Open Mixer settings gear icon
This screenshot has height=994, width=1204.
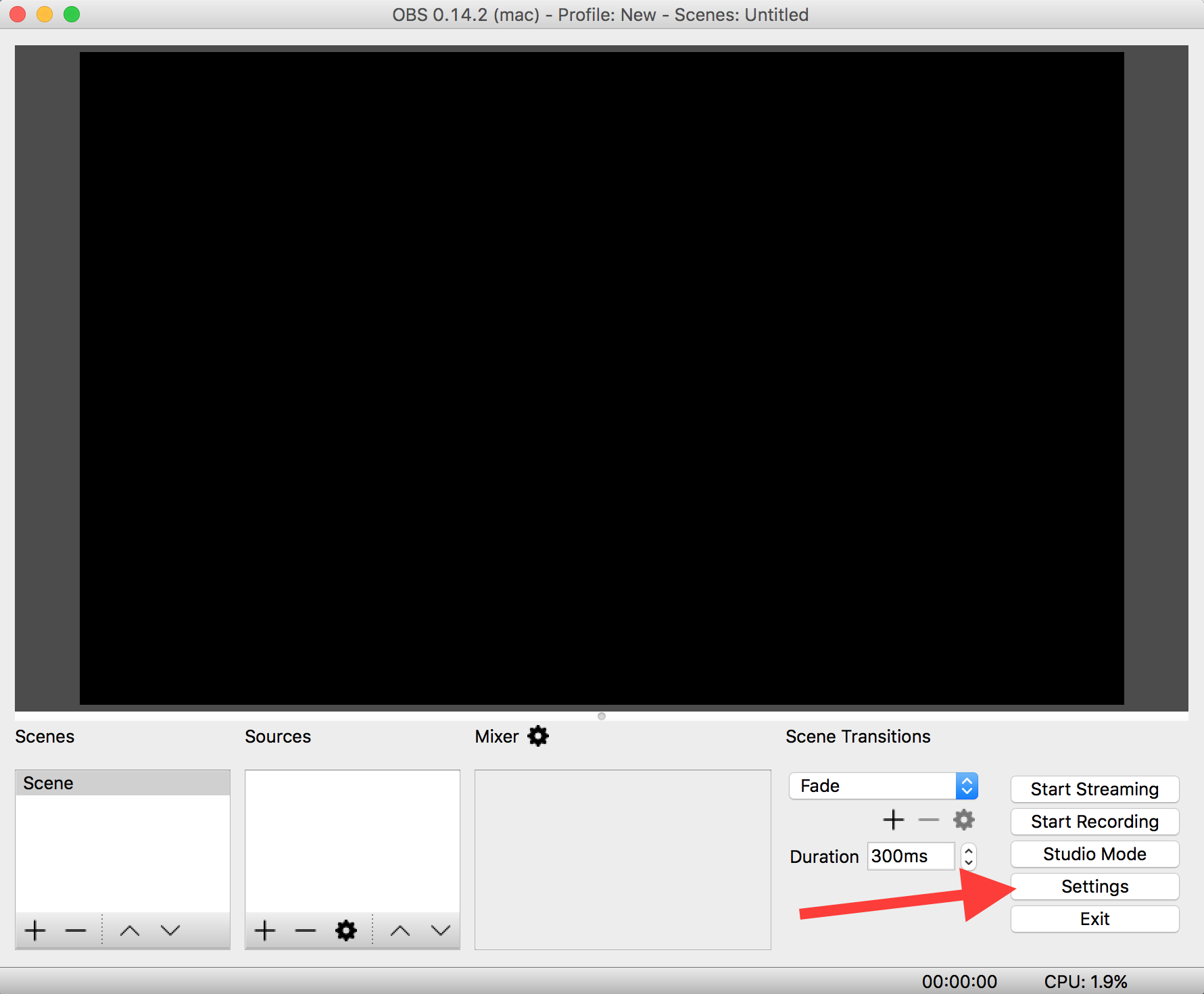(538, 736)
